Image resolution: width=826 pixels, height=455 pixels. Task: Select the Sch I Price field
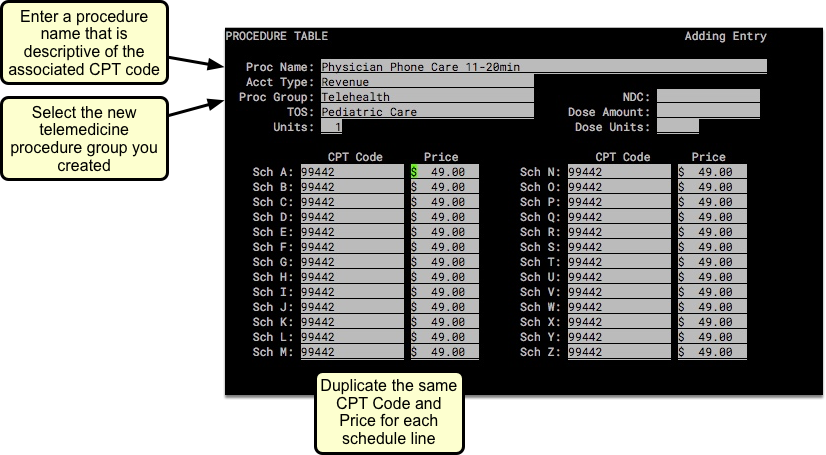[x=445, y=292]
